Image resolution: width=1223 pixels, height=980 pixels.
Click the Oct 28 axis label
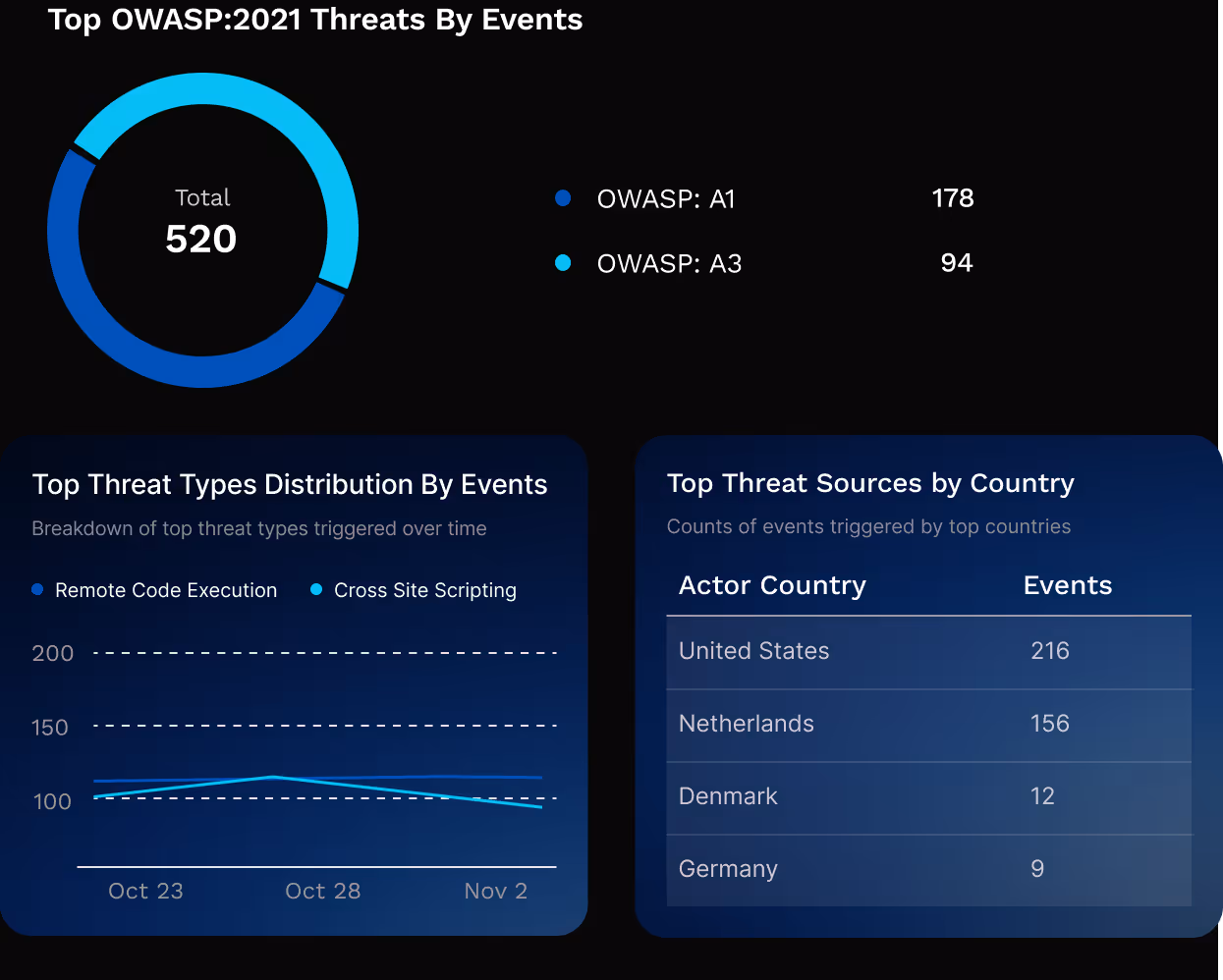[x=322, y=891]
